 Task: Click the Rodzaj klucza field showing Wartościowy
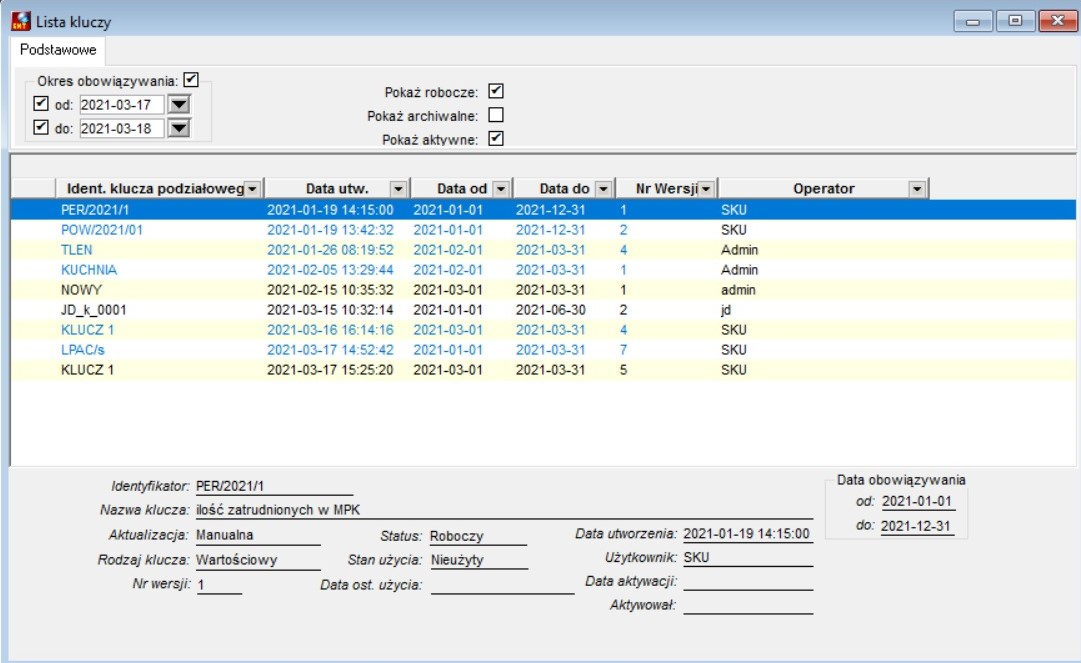[258, 560]
